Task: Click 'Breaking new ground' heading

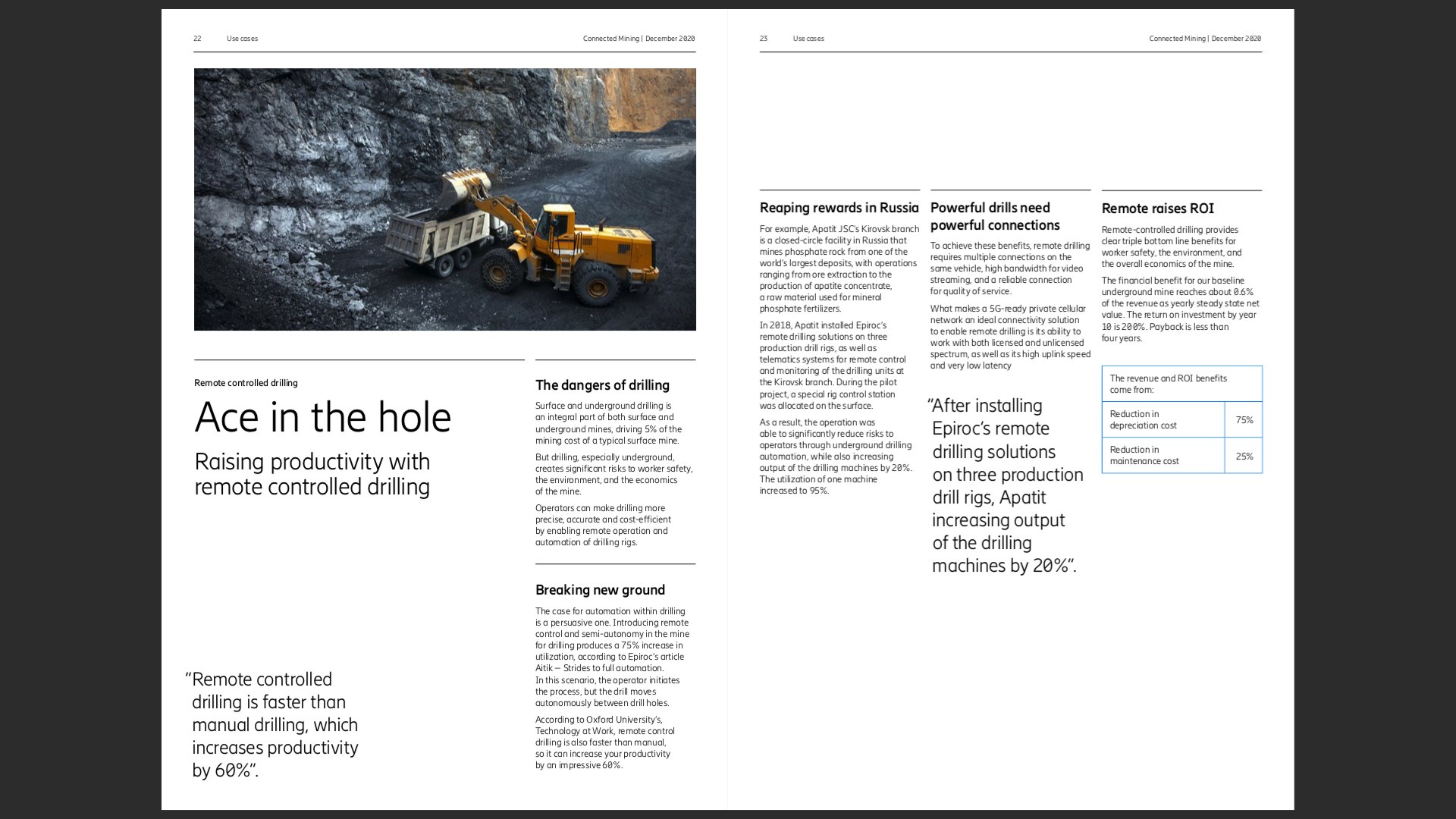Action: (x=600, y=590)
